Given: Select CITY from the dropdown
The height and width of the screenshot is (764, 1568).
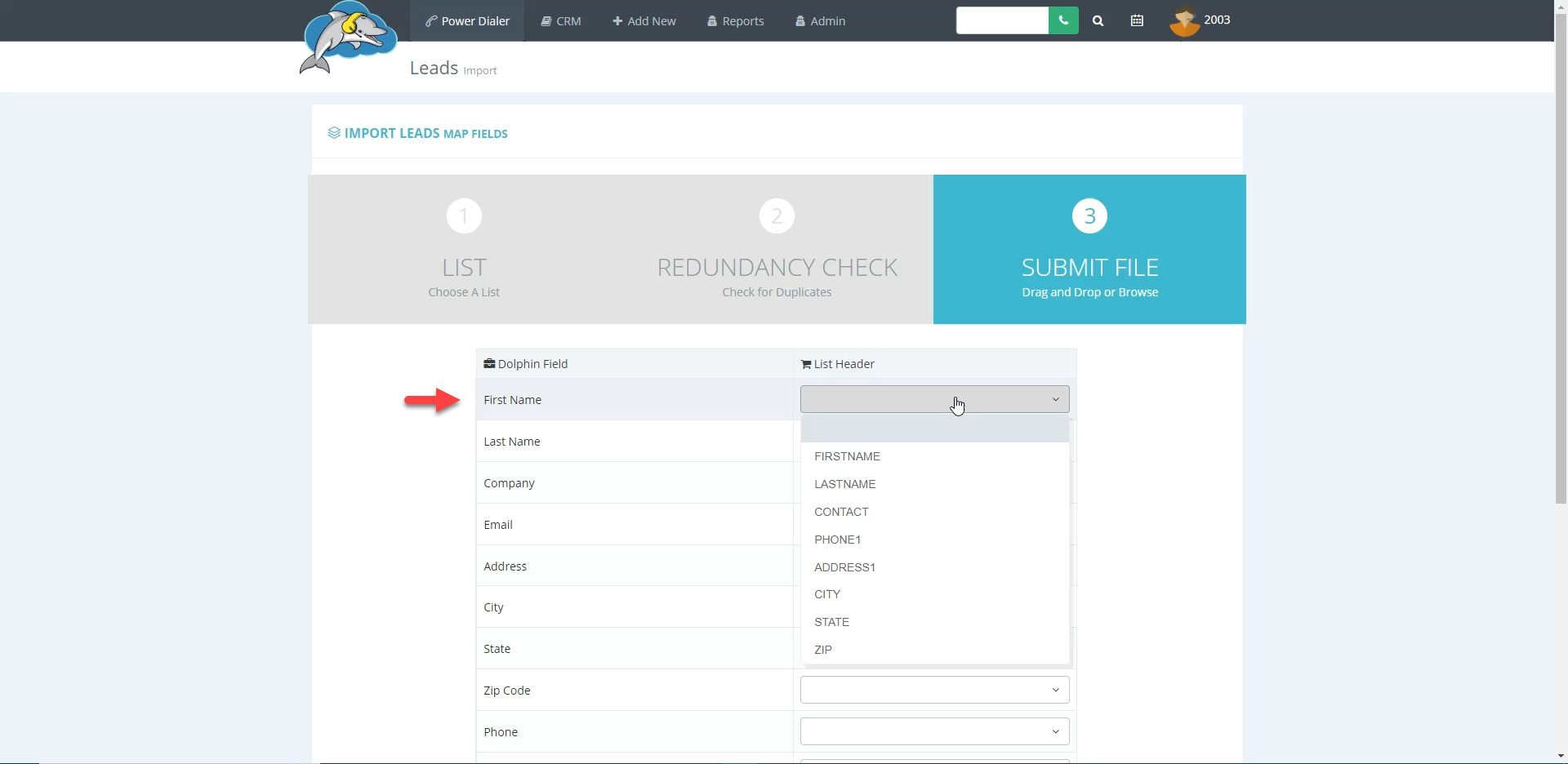Looking at the screenshot, I should pyautogui.click(x=935, y=594).
